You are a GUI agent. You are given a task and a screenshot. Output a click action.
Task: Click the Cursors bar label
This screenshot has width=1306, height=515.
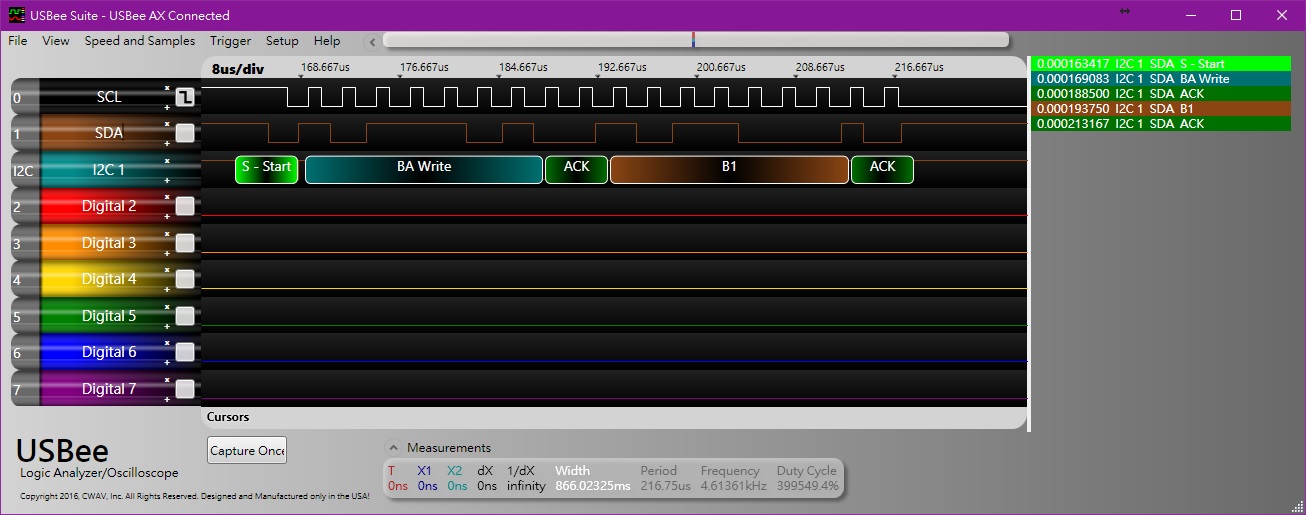coord(228,417)
